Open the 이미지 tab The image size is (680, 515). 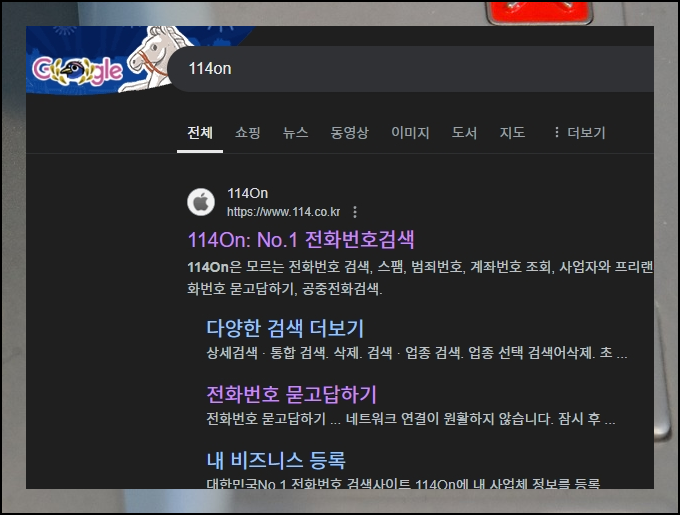click(410, 133)
